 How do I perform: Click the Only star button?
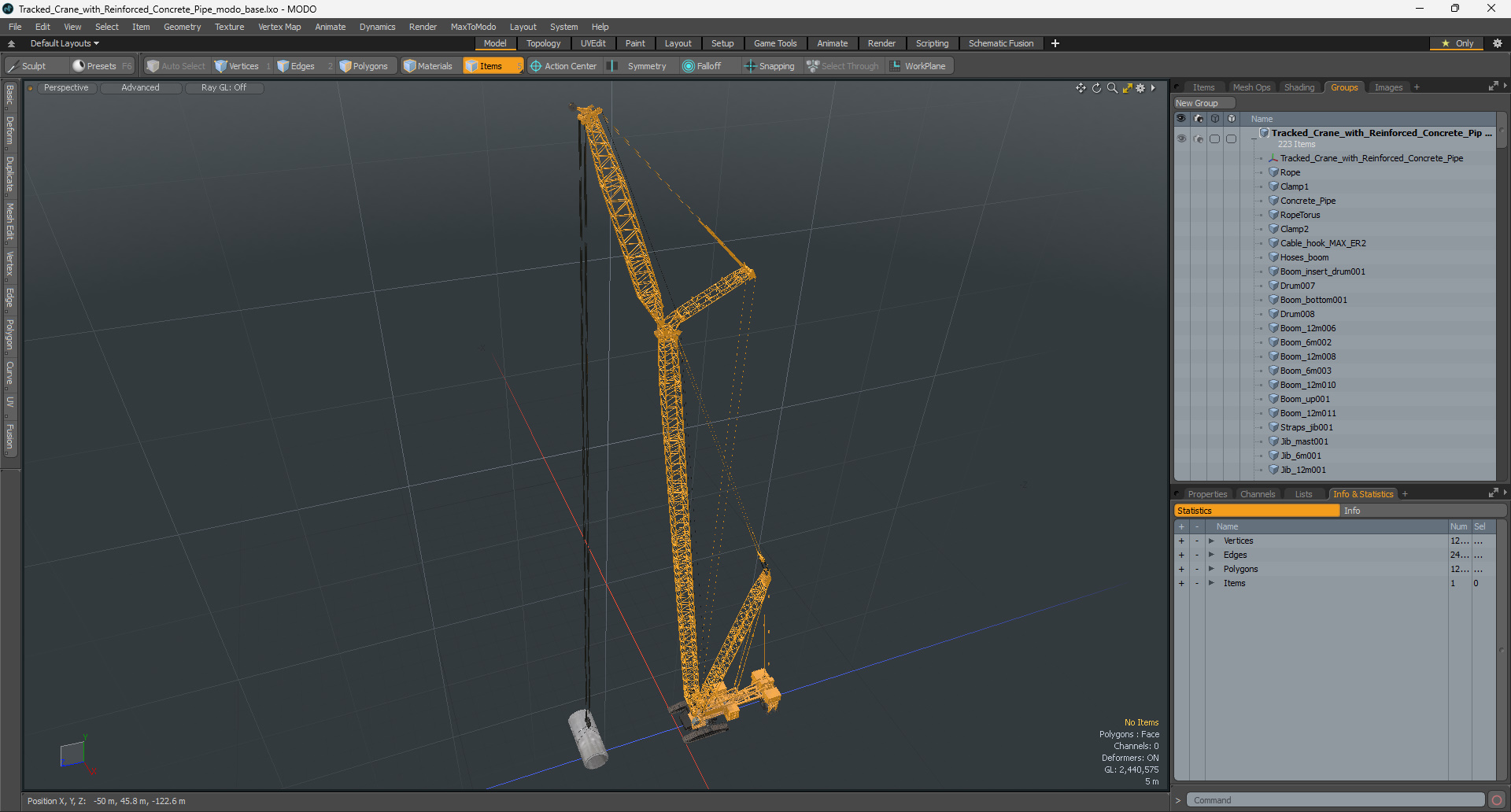tap(1457, 43)
